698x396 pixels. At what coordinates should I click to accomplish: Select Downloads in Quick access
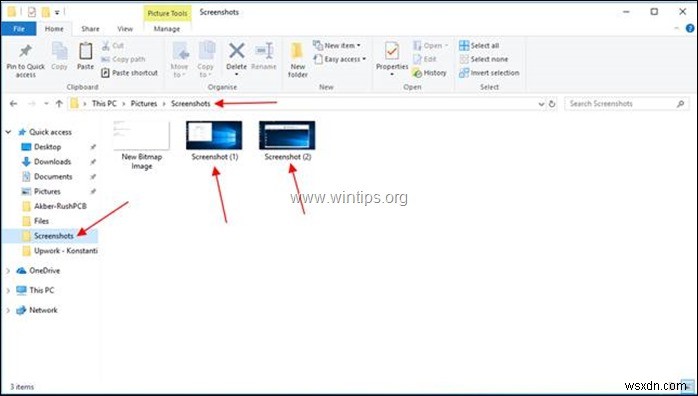[x=52, y=162]
